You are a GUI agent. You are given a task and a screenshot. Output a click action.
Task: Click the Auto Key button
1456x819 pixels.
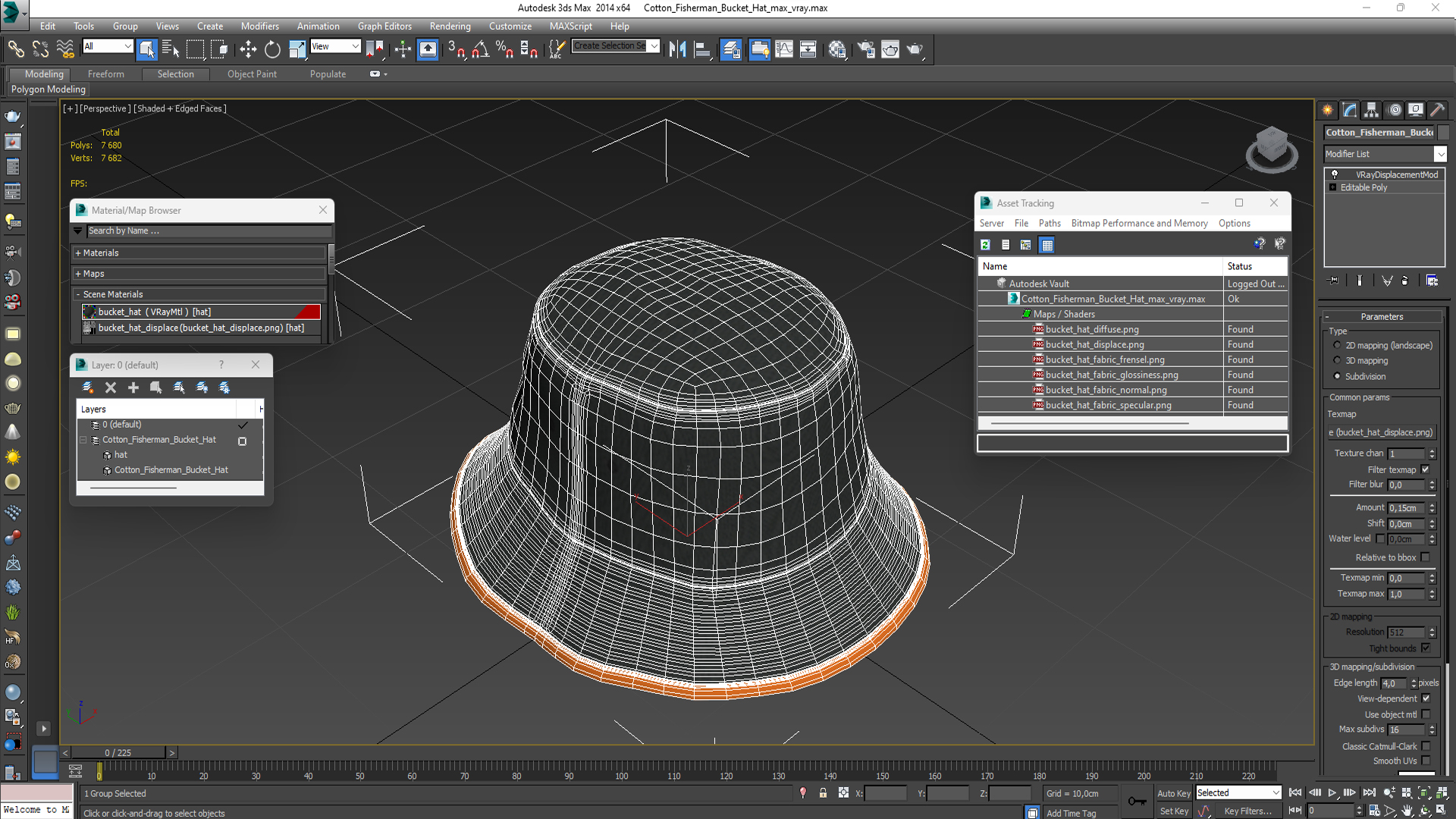1173,793
